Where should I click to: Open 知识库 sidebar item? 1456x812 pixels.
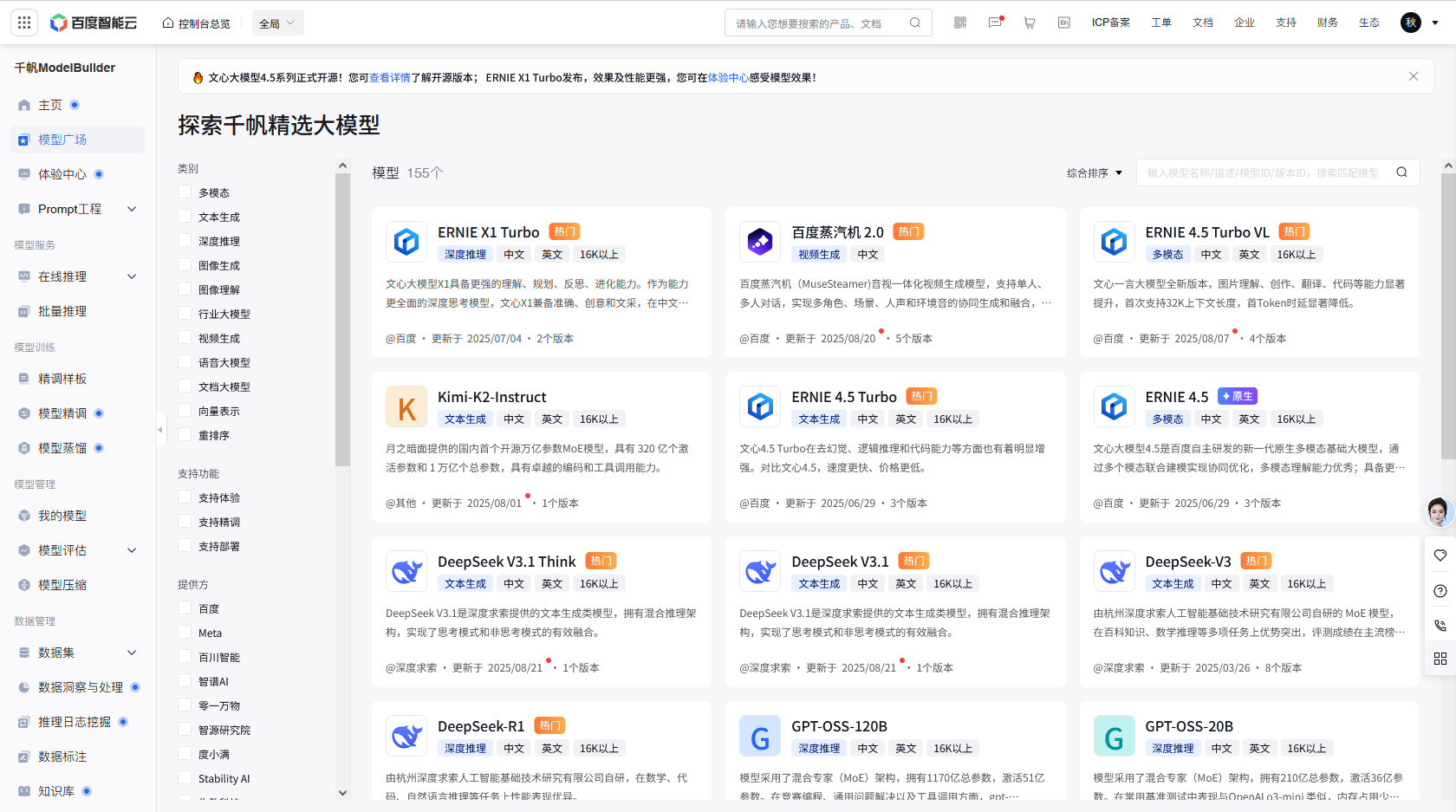(55, 791)
